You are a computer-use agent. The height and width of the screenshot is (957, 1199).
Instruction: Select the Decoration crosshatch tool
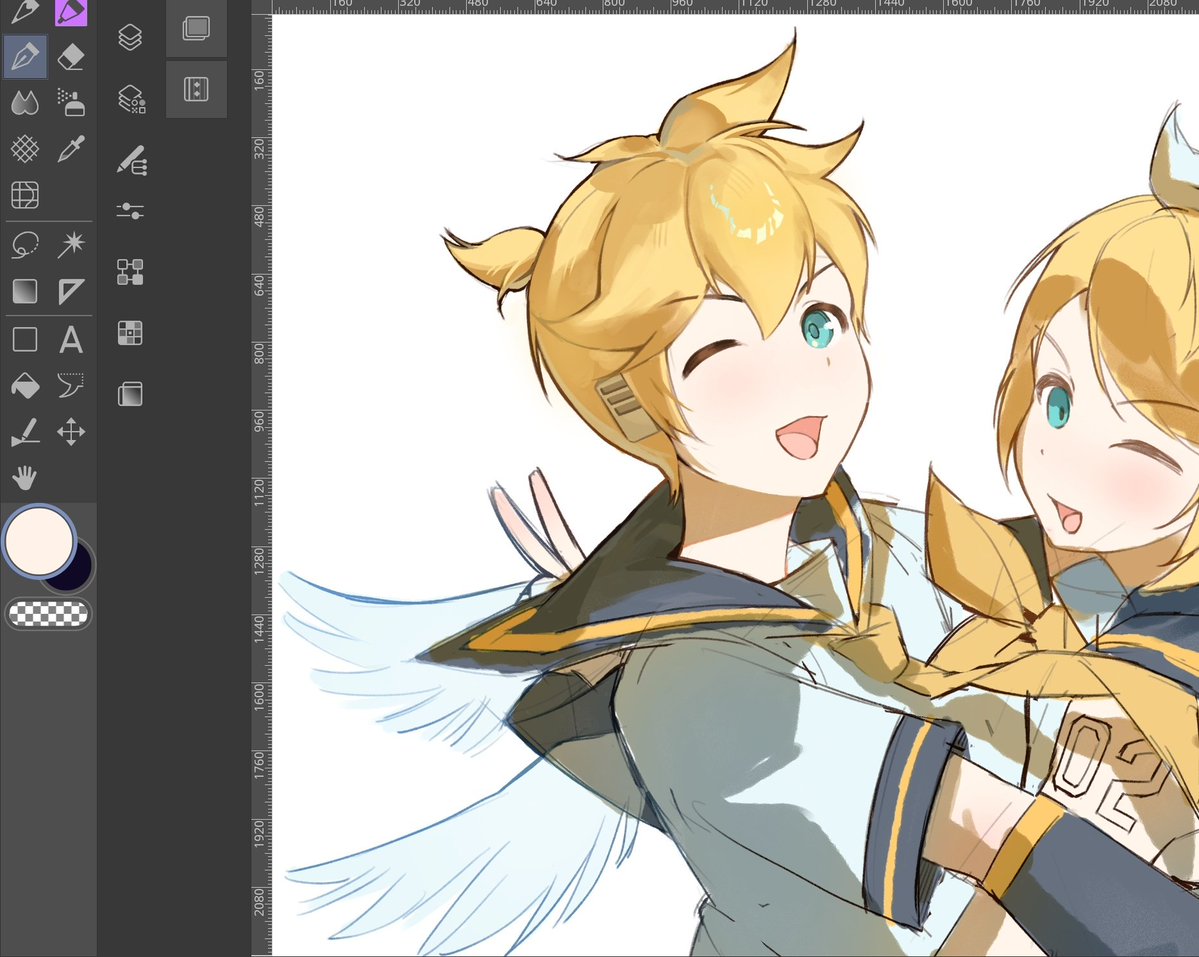[25, 149]
